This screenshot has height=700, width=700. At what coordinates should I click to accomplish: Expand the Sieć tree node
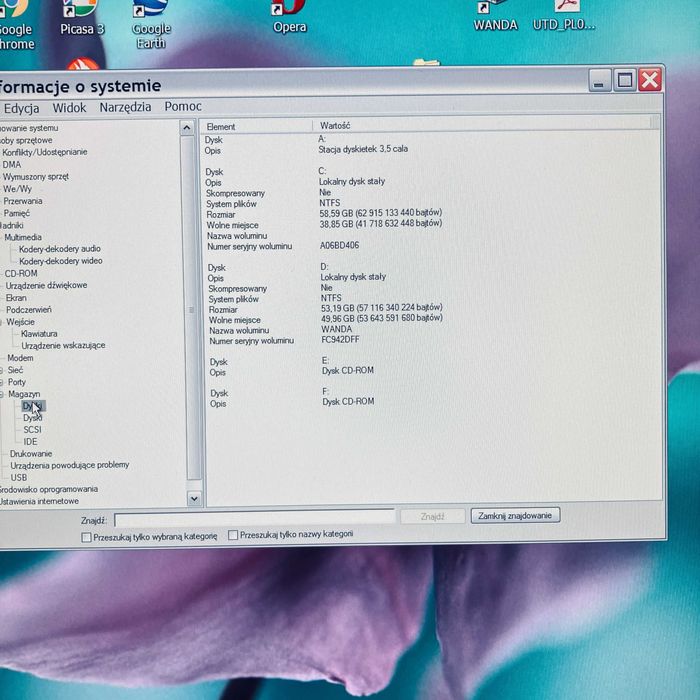(x=2, y=370)
